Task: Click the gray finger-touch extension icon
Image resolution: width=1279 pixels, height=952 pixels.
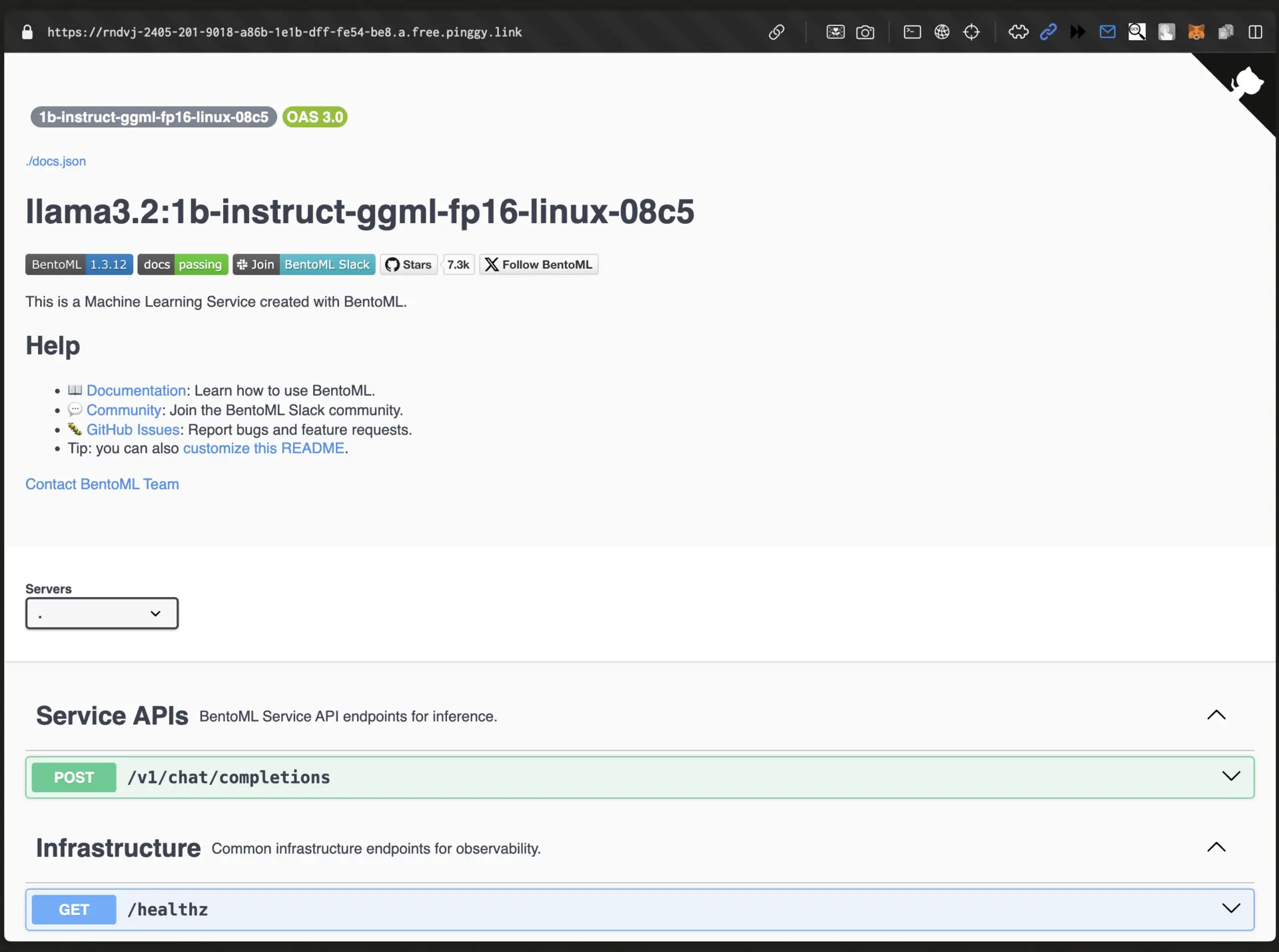Action: 1166,32
